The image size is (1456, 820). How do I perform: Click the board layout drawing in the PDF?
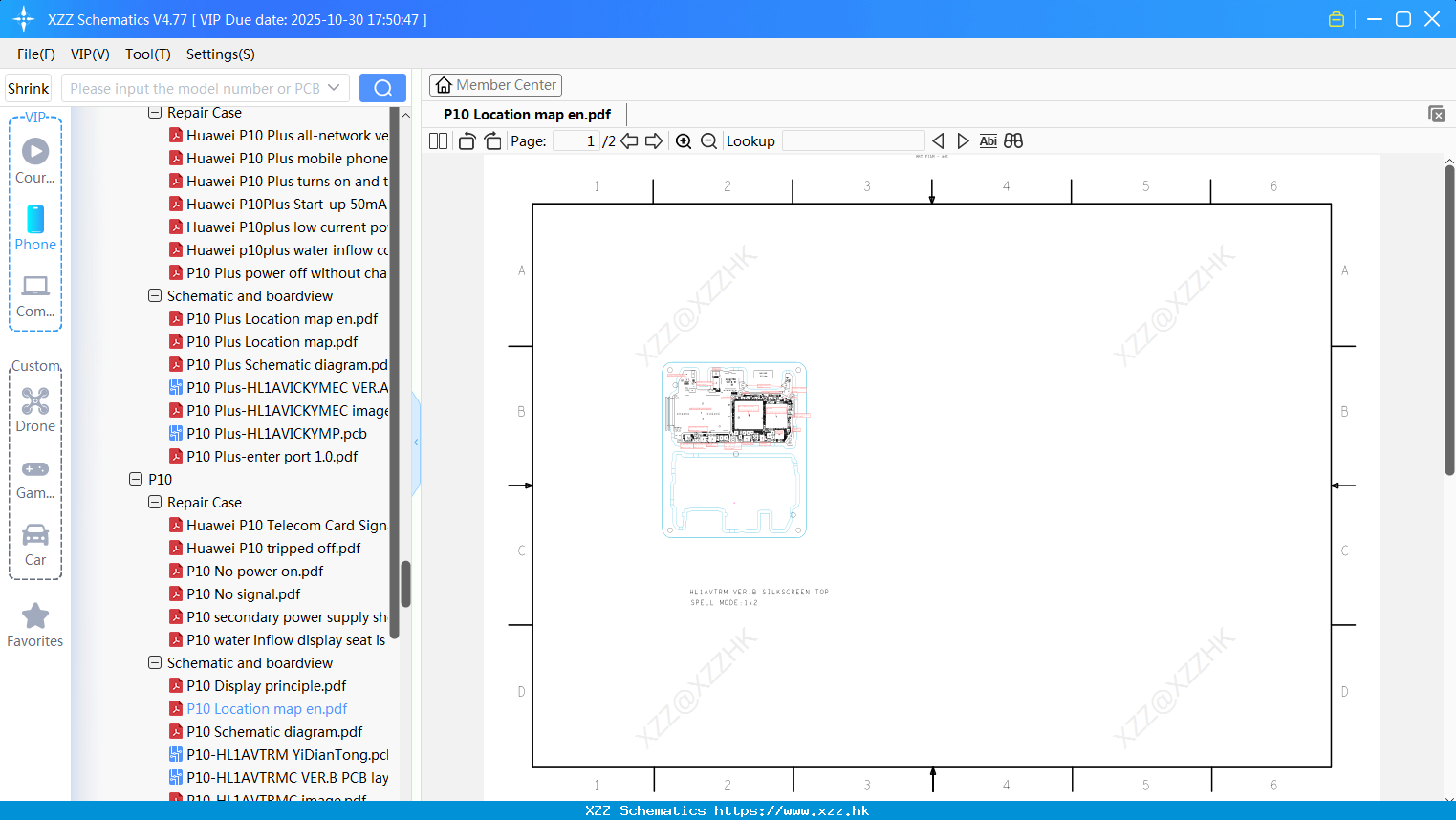click(x=734, y=449)
